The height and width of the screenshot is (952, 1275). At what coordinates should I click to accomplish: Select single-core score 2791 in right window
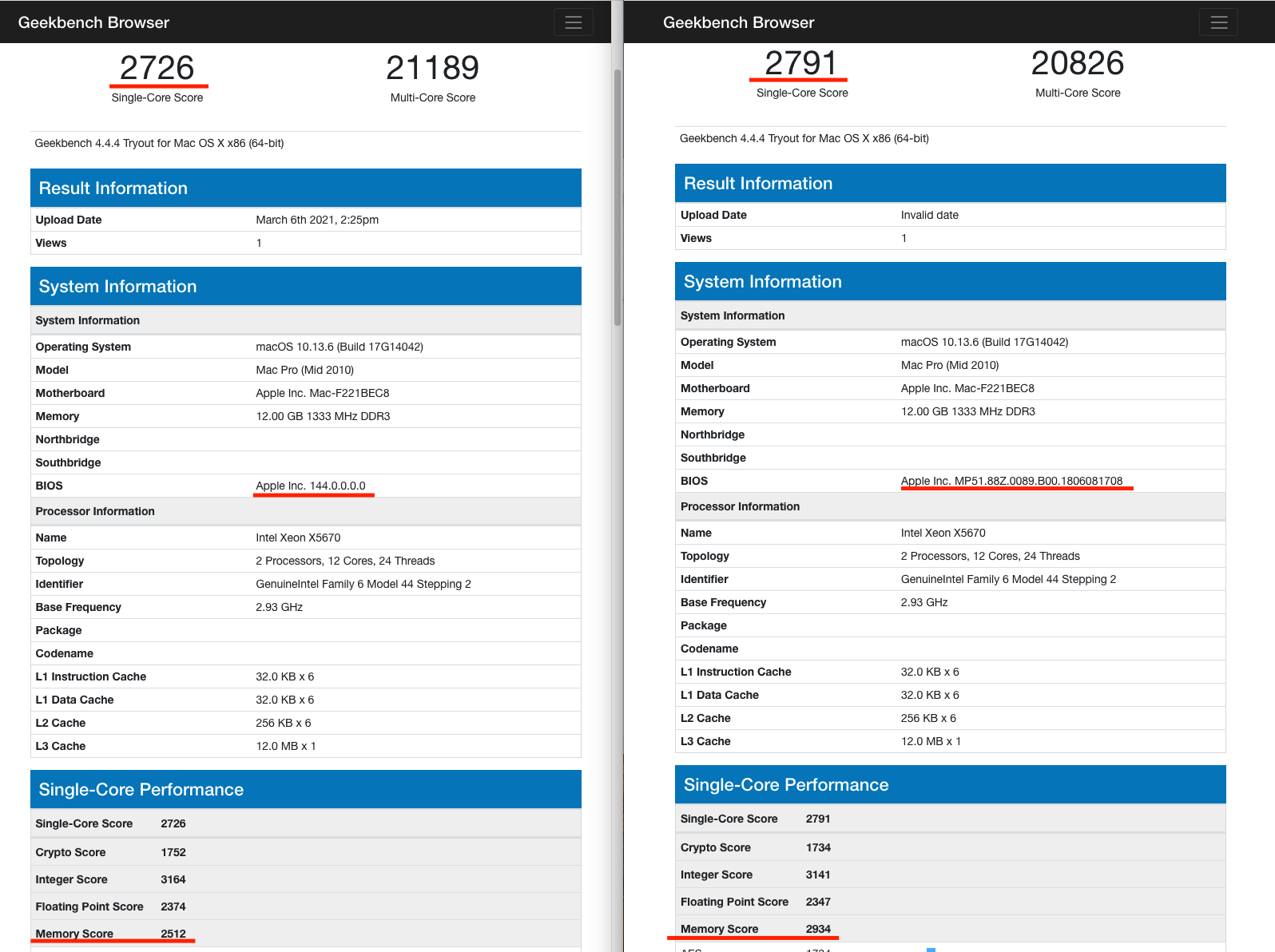click(801, 63)
